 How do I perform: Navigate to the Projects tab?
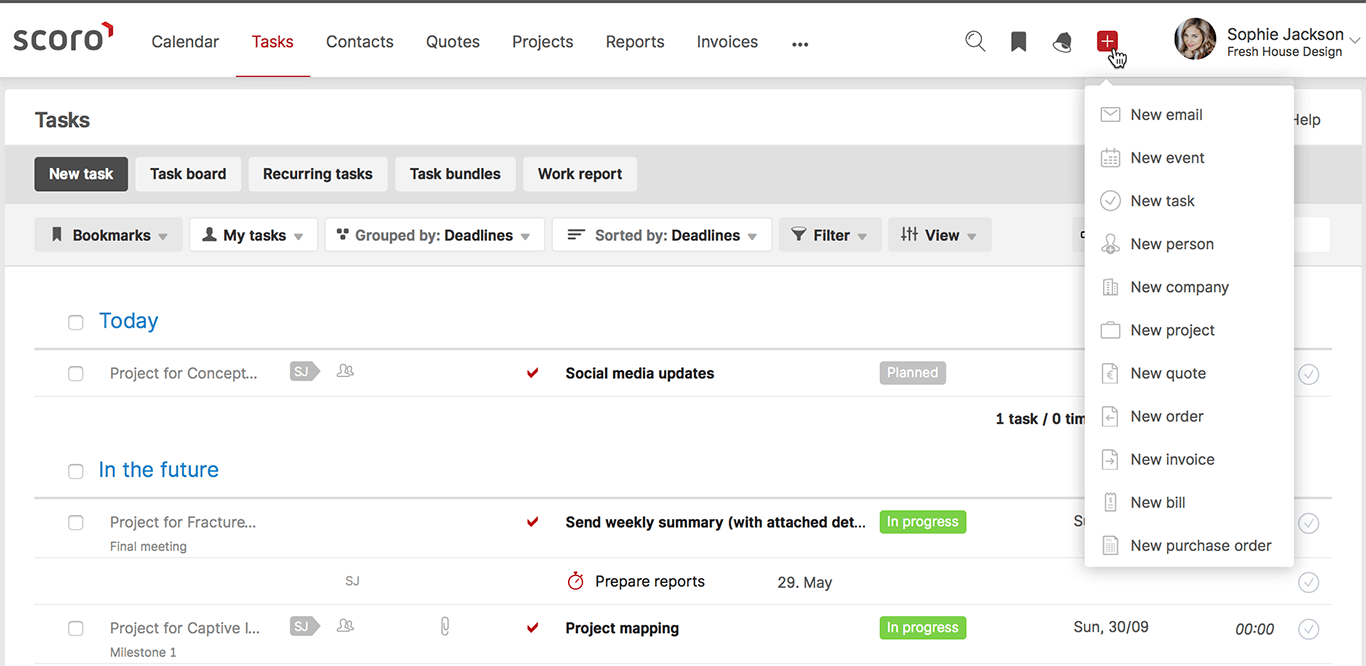tap(543, 42)
